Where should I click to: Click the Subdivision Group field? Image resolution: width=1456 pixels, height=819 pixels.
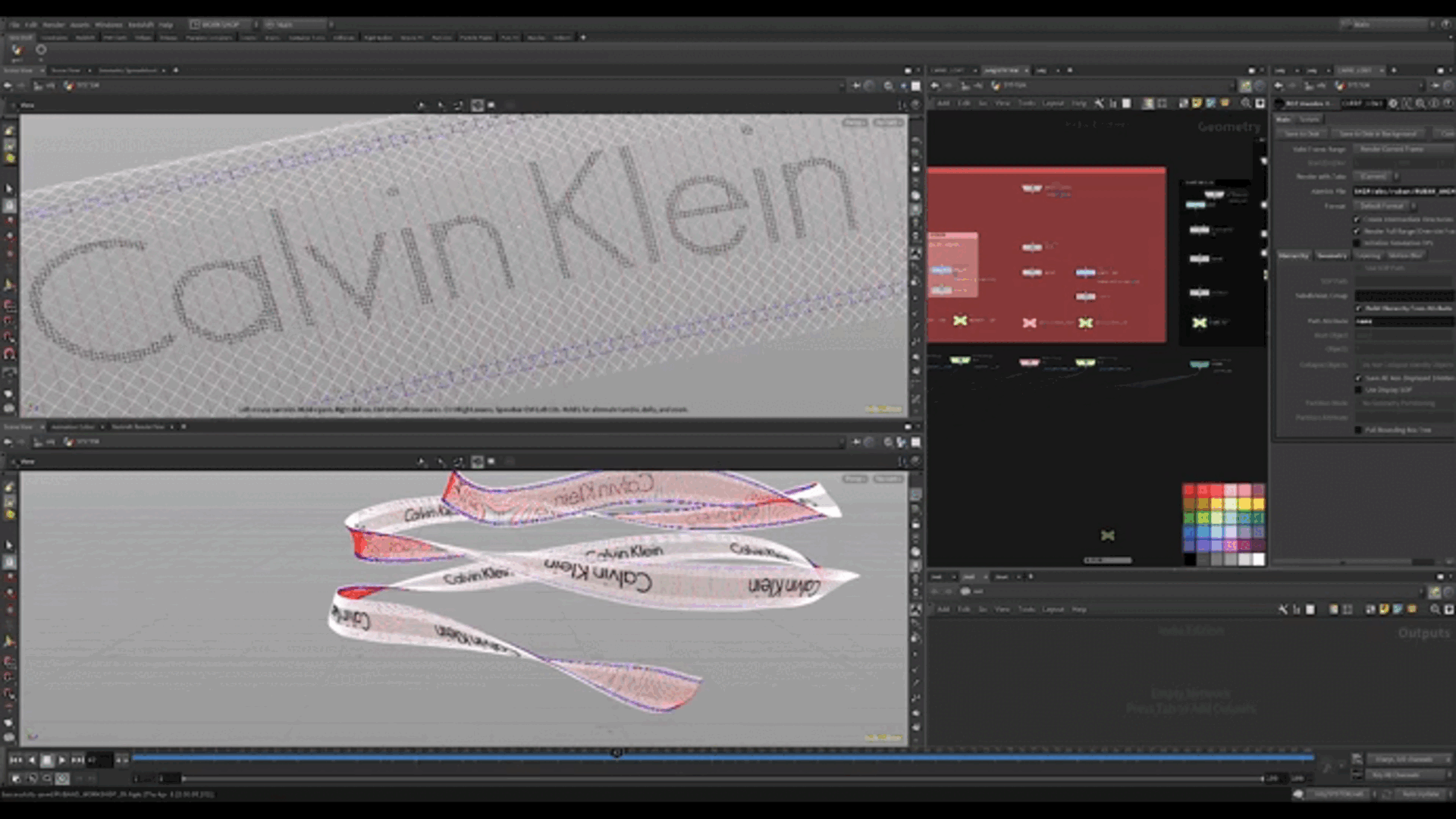[x=1404, y=295]
